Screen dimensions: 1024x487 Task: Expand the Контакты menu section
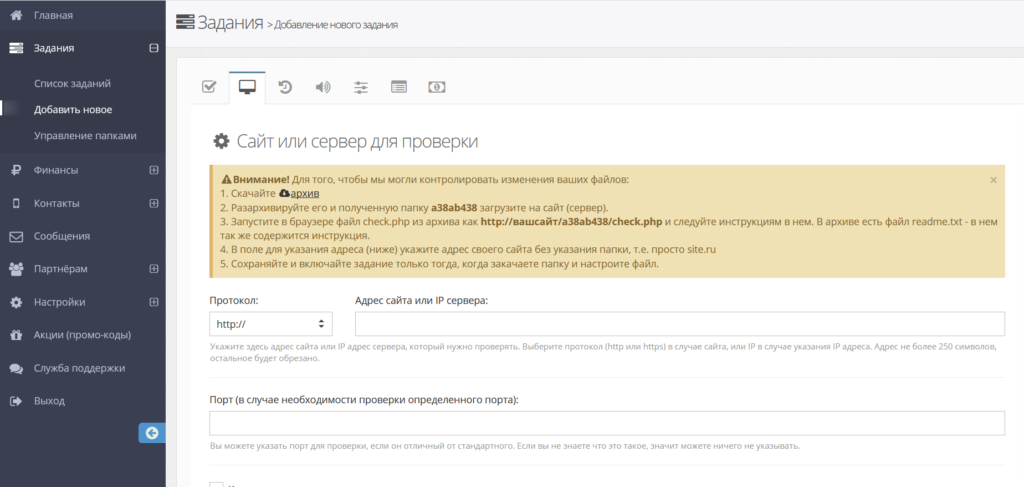pos(153,203)
